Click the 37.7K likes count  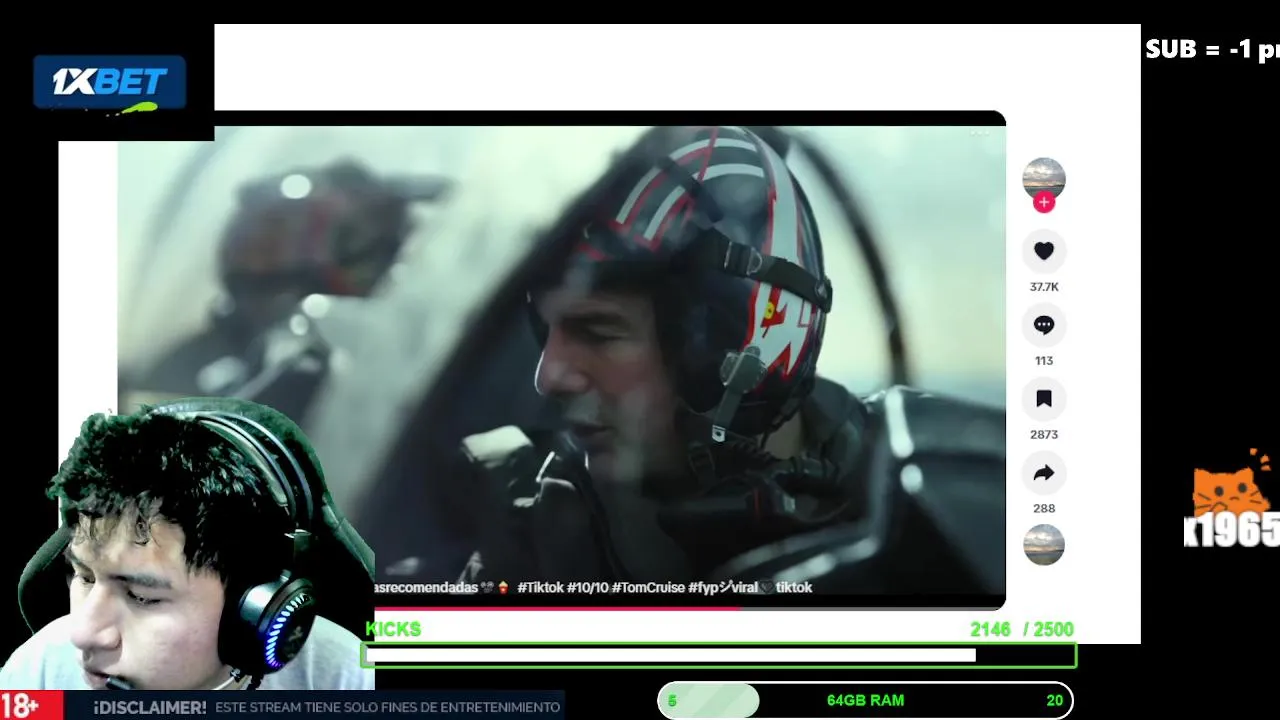(x=1044, y=287)
